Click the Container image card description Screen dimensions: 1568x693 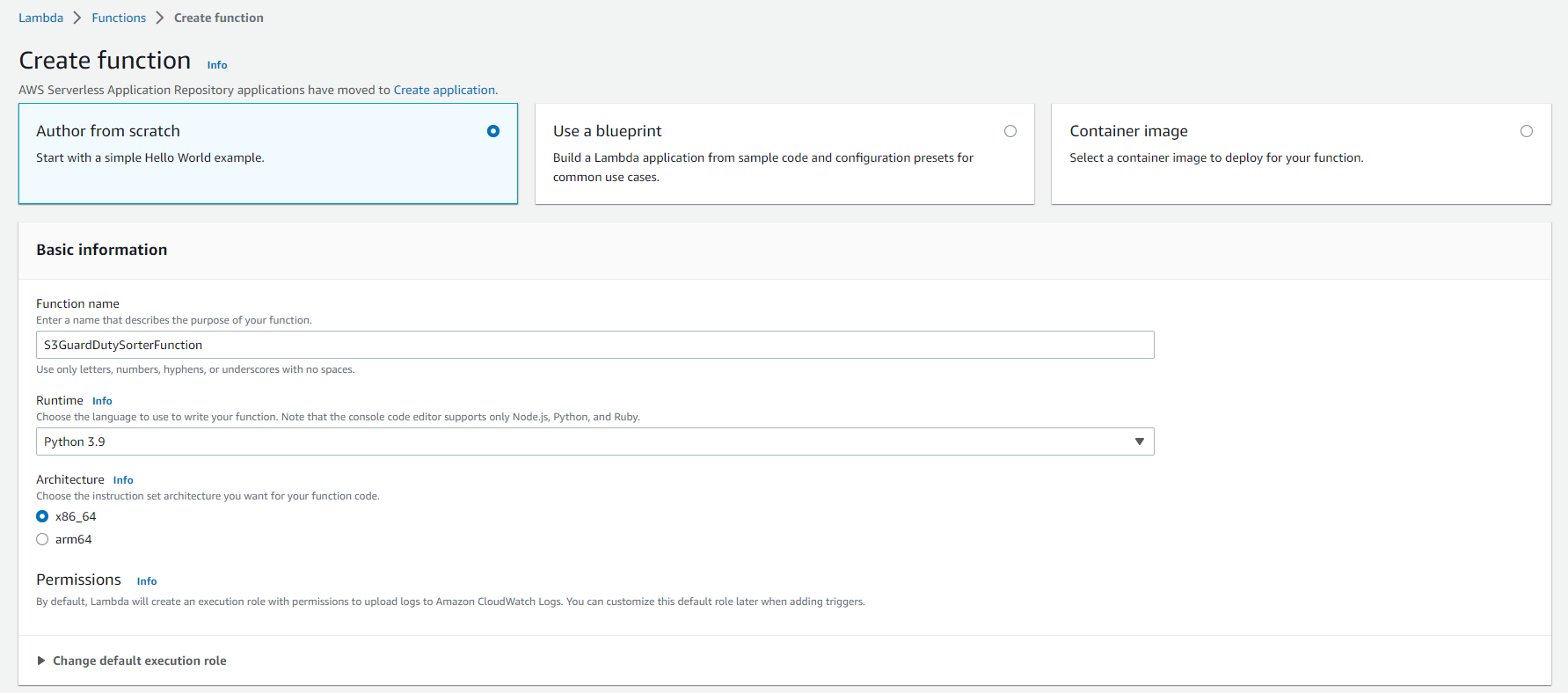1216,157
